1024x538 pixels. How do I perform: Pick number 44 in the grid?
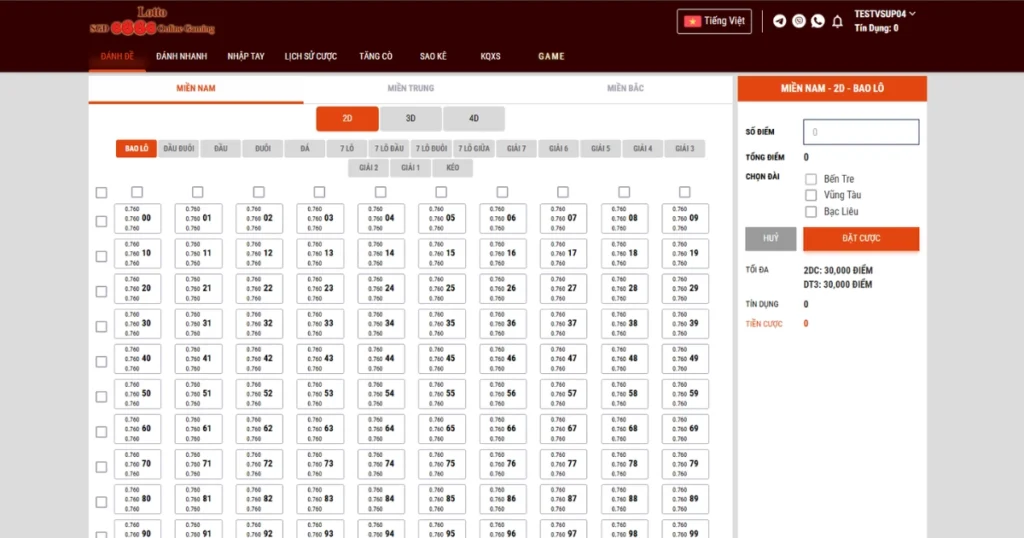(381, 358)
